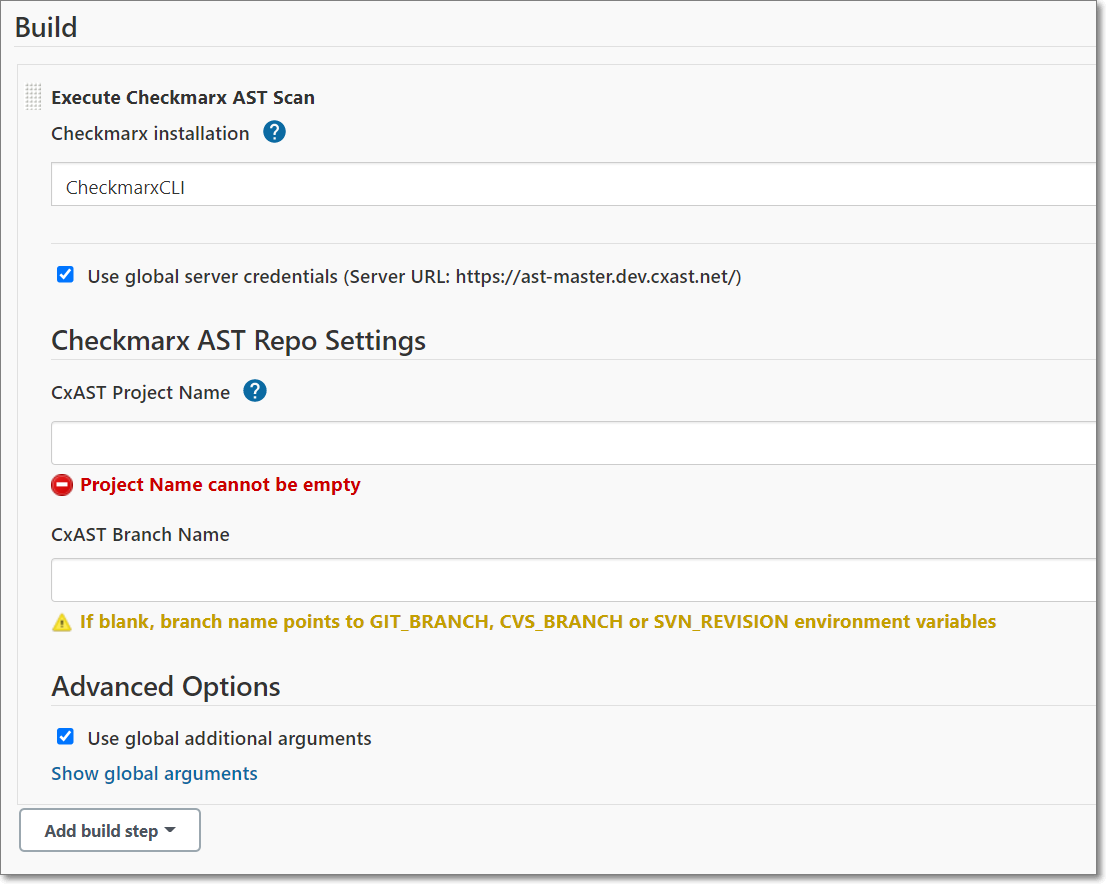Focus the CxAST Project Name field

click(573, 443)
